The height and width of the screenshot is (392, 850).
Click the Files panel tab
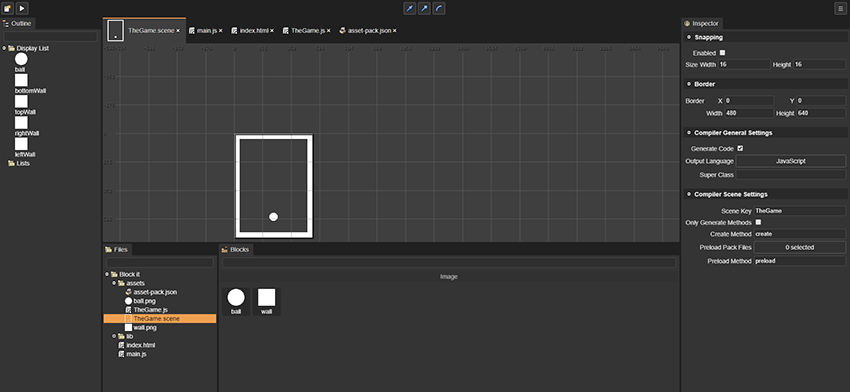(x=117, y=249)
